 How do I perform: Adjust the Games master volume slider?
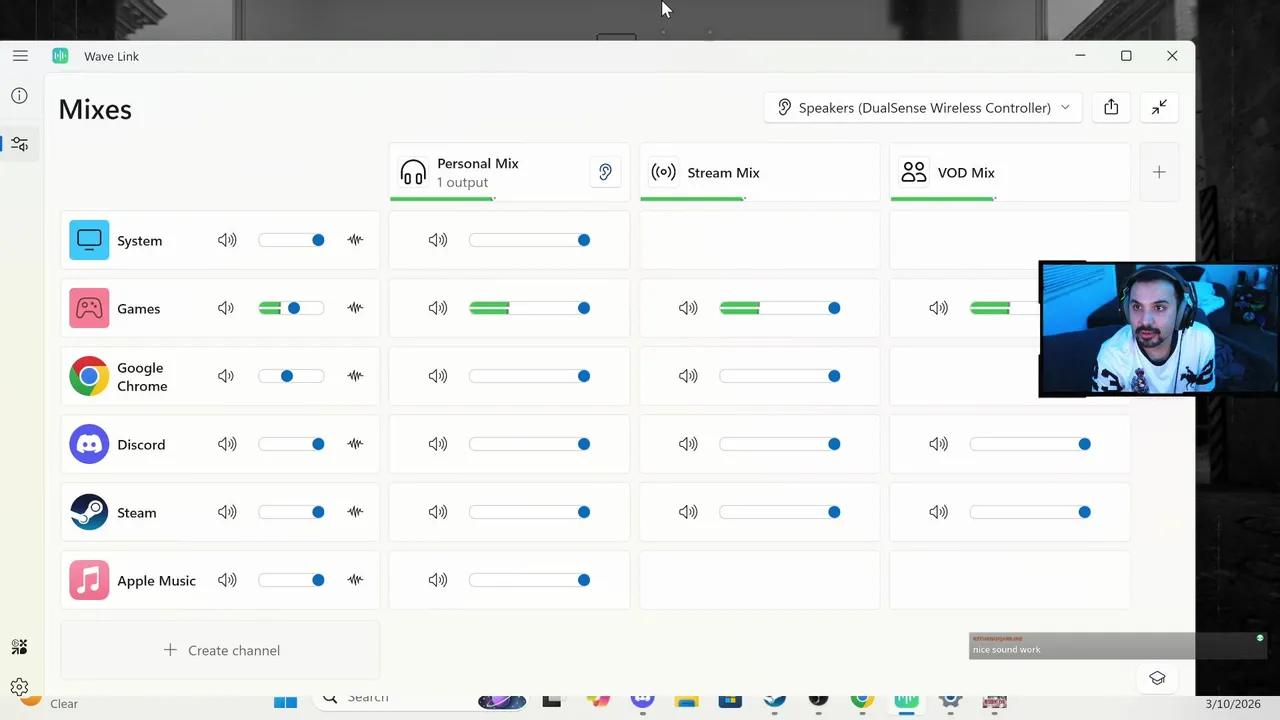291,308
